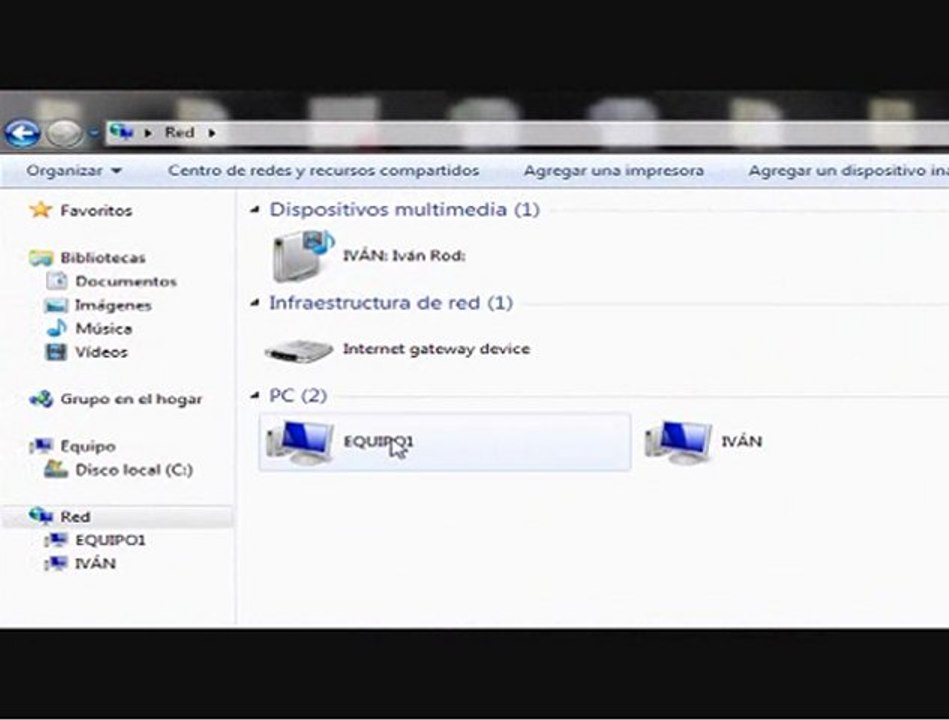Click the IVÁN icon in the sidebar tree
949x720 pixels.
click(x=56, y=563)
